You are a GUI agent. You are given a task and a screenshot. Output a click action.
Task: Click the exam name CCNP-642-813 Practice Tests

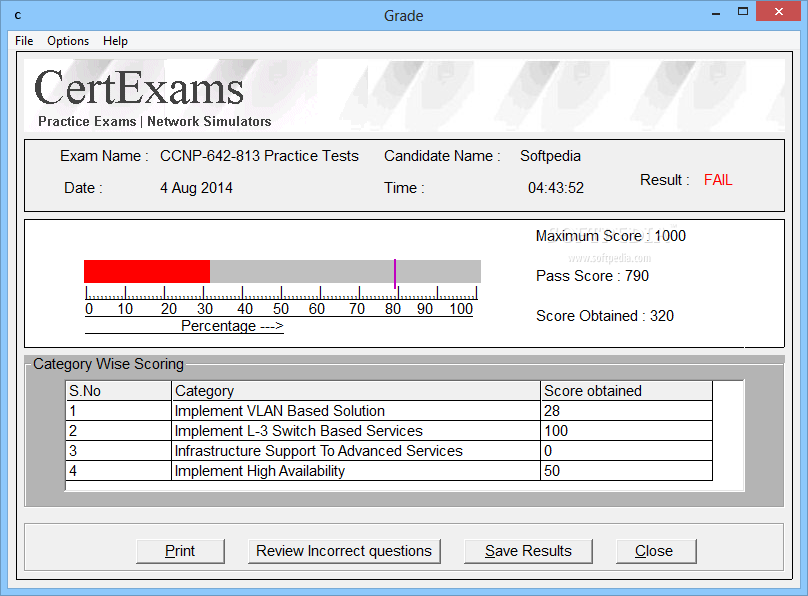(x=259, y=156)
